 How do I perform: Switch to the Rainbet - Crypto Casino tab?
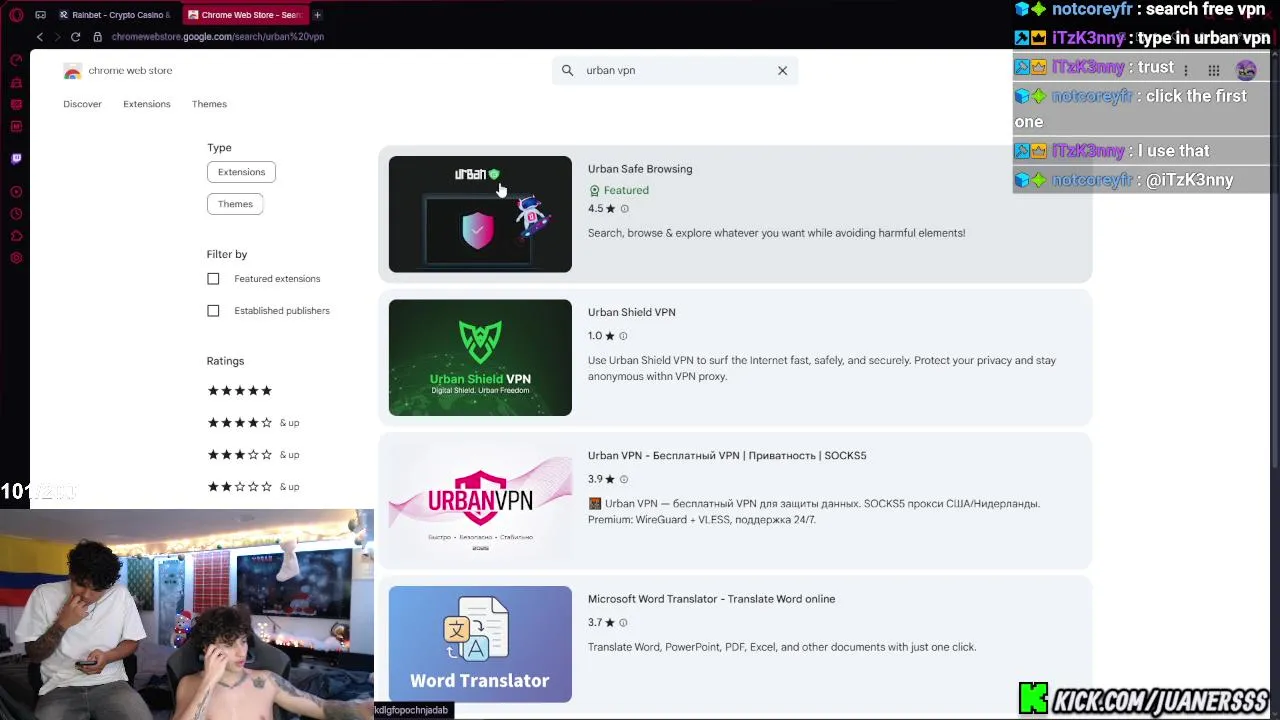pos(115,15)
